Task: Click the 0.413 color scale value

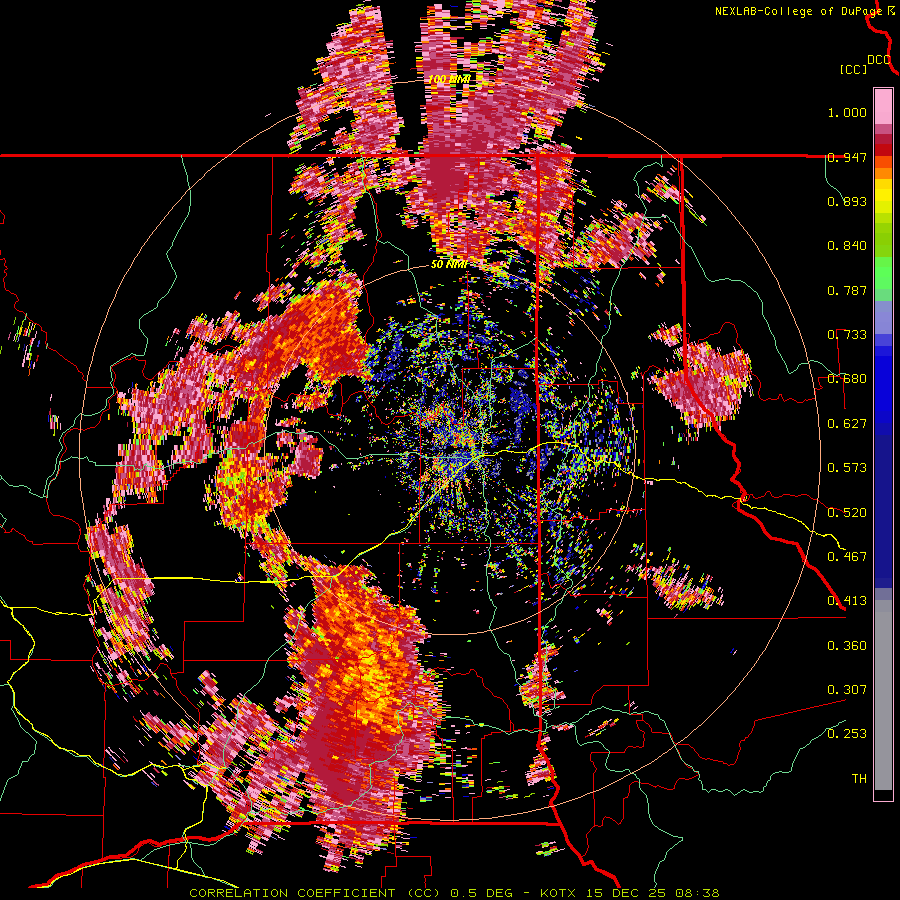Action: 847,601
